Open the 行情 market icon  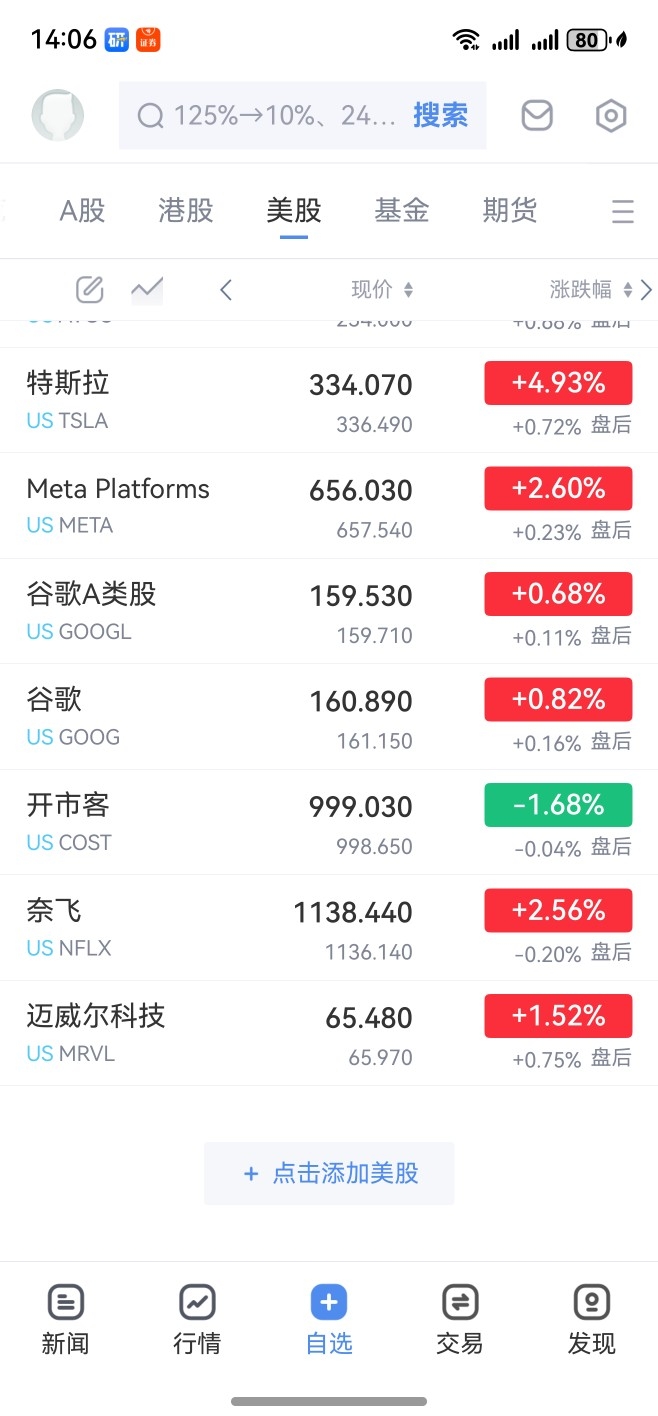pyautogui.click(x=197, y=1302)
